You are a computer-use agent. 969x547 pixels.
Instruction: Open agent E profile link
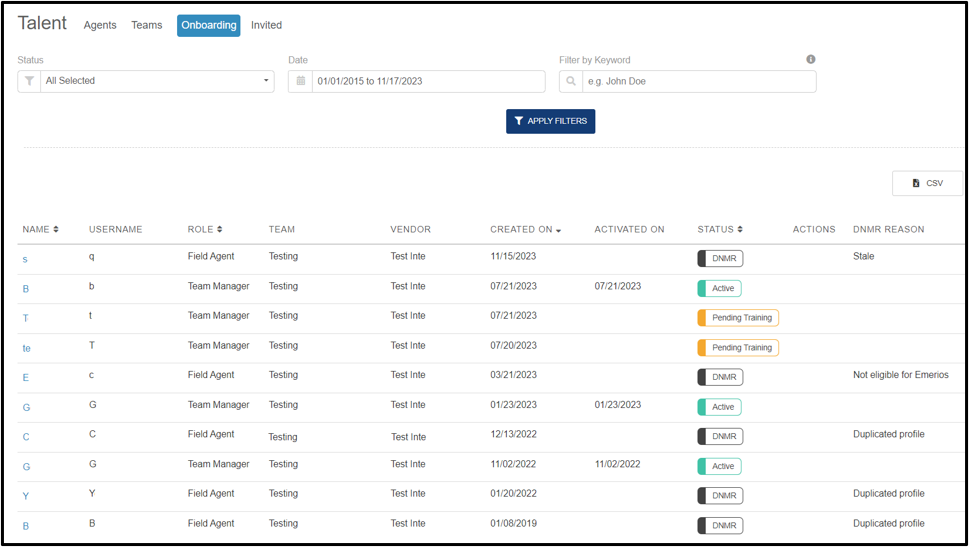25,378
